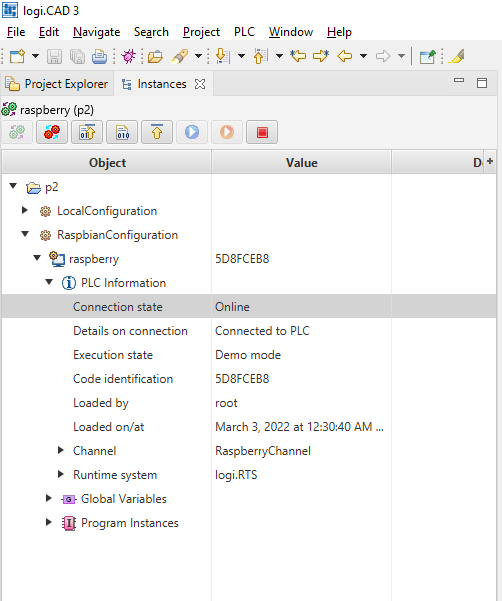Click the Next Annotation down-arrow icon
Viewport: 502px width, 601px height.
223,56
